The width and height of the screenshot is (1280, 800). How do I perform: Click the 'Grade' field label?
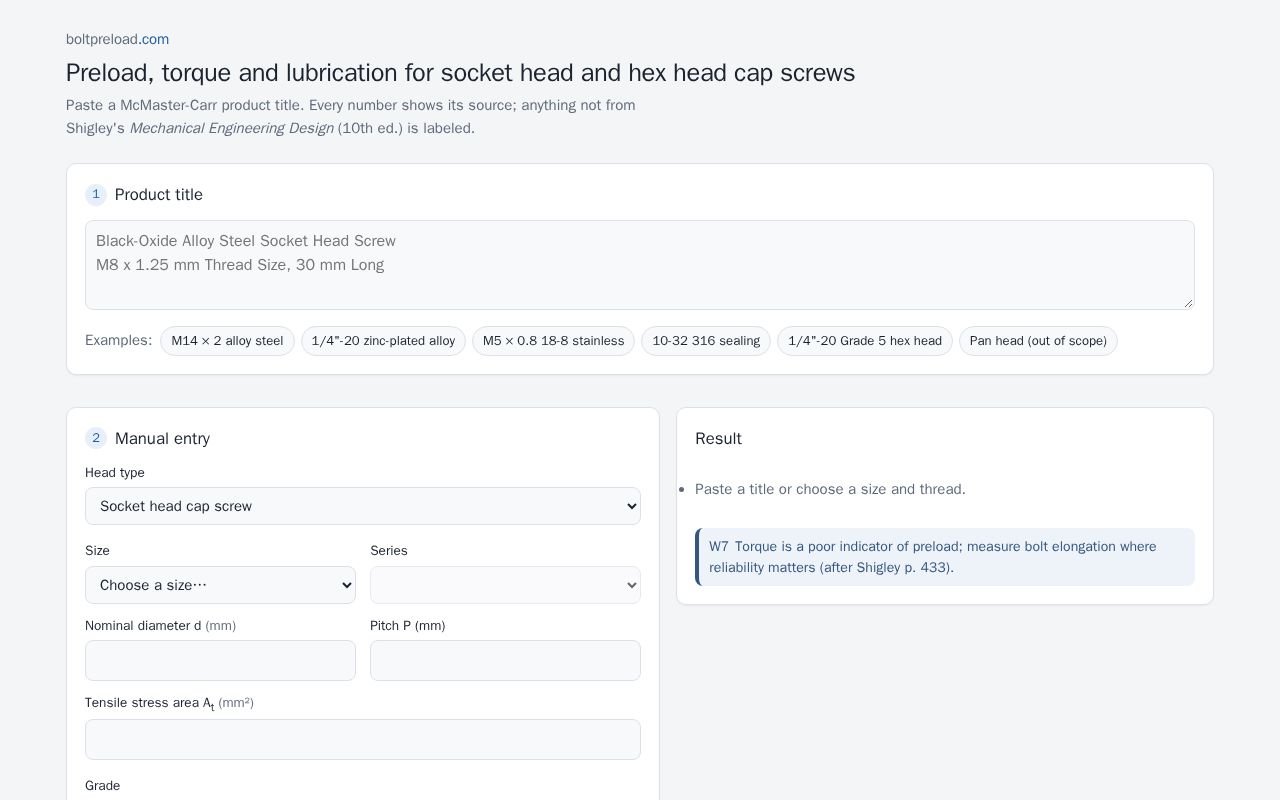tap(102, 786)
